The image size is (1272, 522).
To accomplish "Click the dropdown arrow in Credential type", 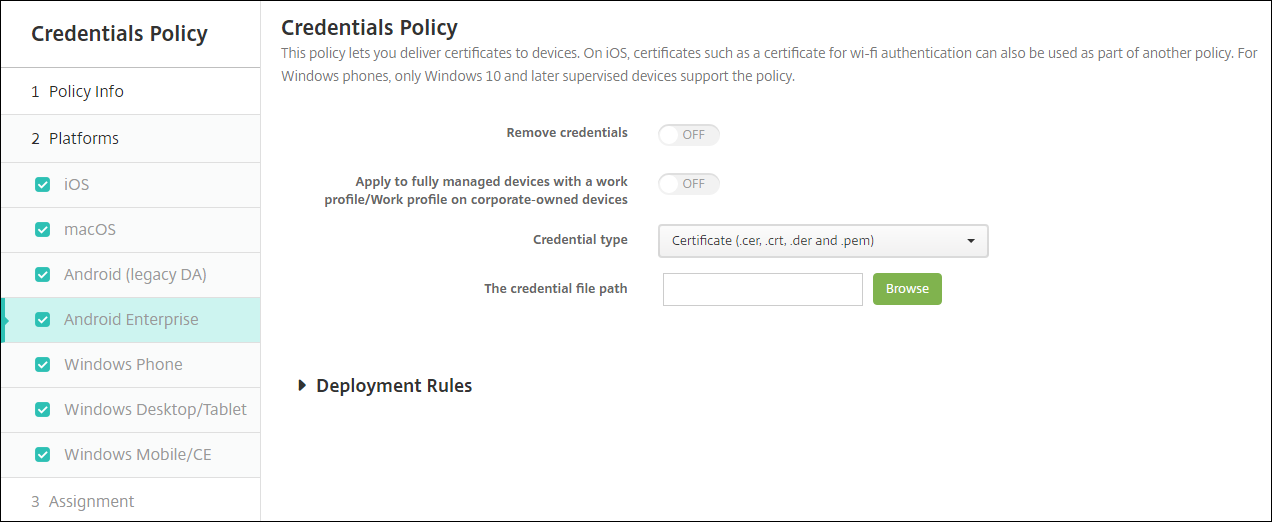I will (971, 241).
